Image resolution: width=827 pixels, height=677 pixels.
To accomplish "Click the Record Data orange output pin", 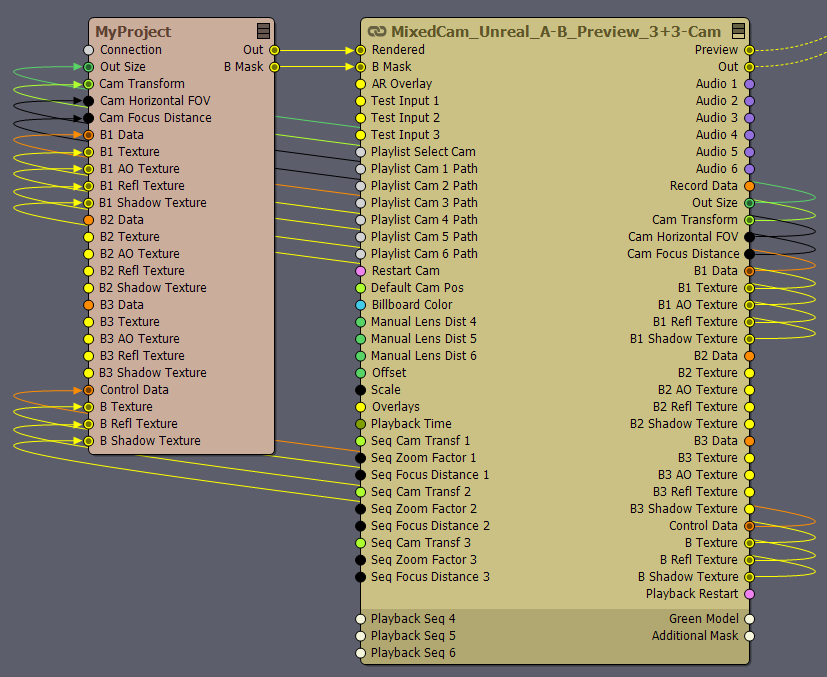I will pos(749,186).
